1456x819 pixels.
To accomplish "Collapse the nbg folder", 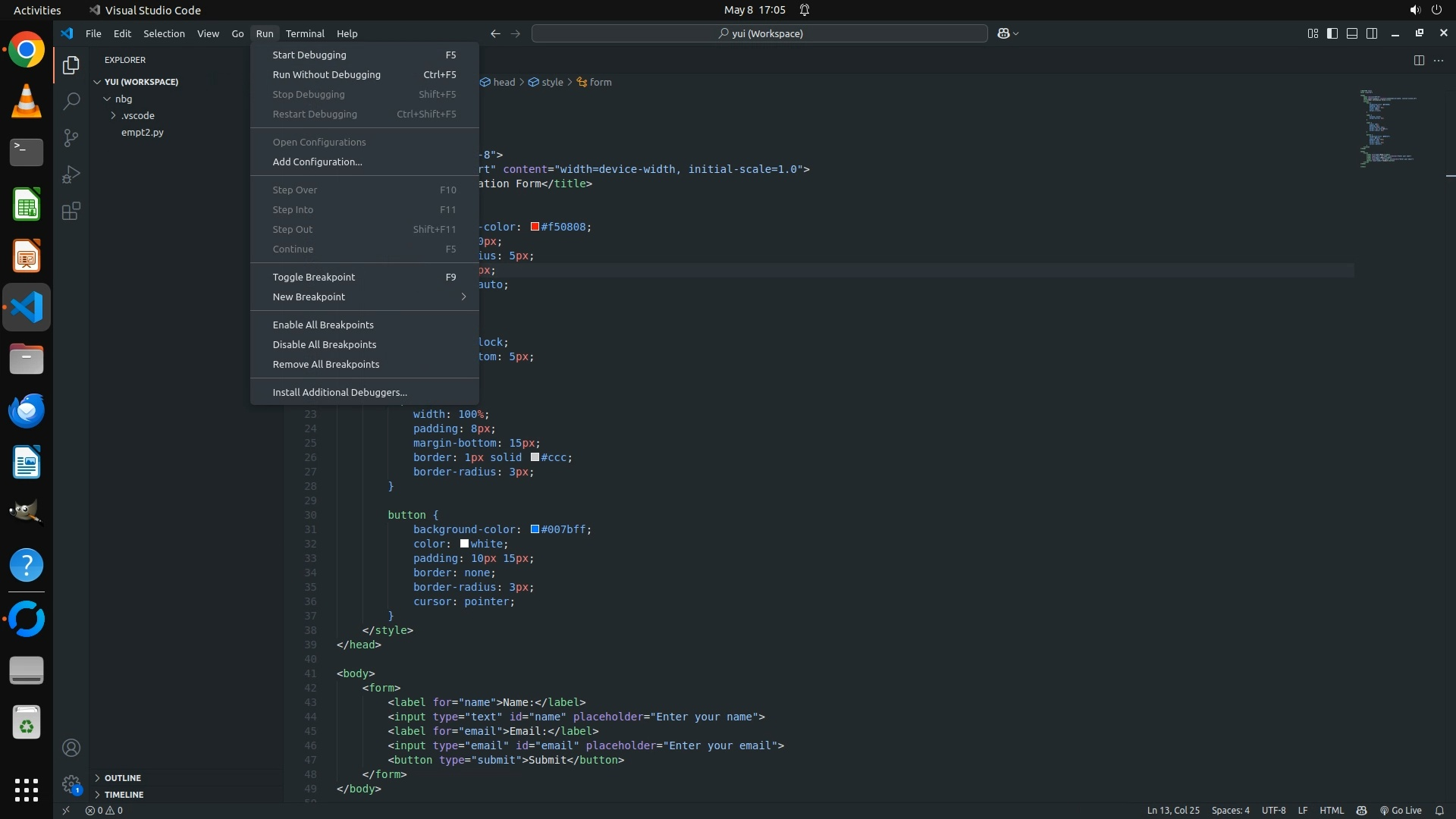I will click(123, 99).
